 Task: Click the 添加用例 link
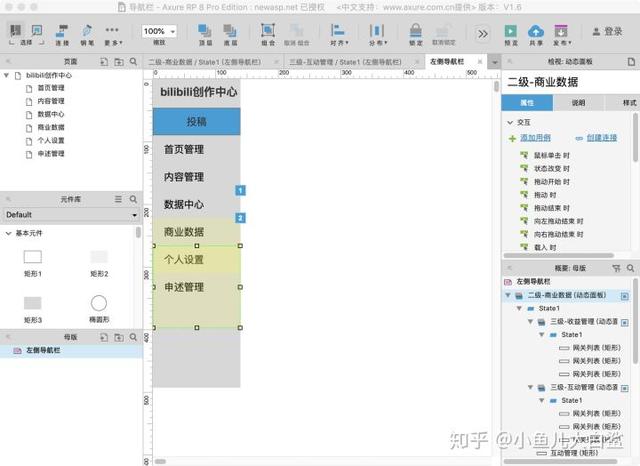click(535, 138)
